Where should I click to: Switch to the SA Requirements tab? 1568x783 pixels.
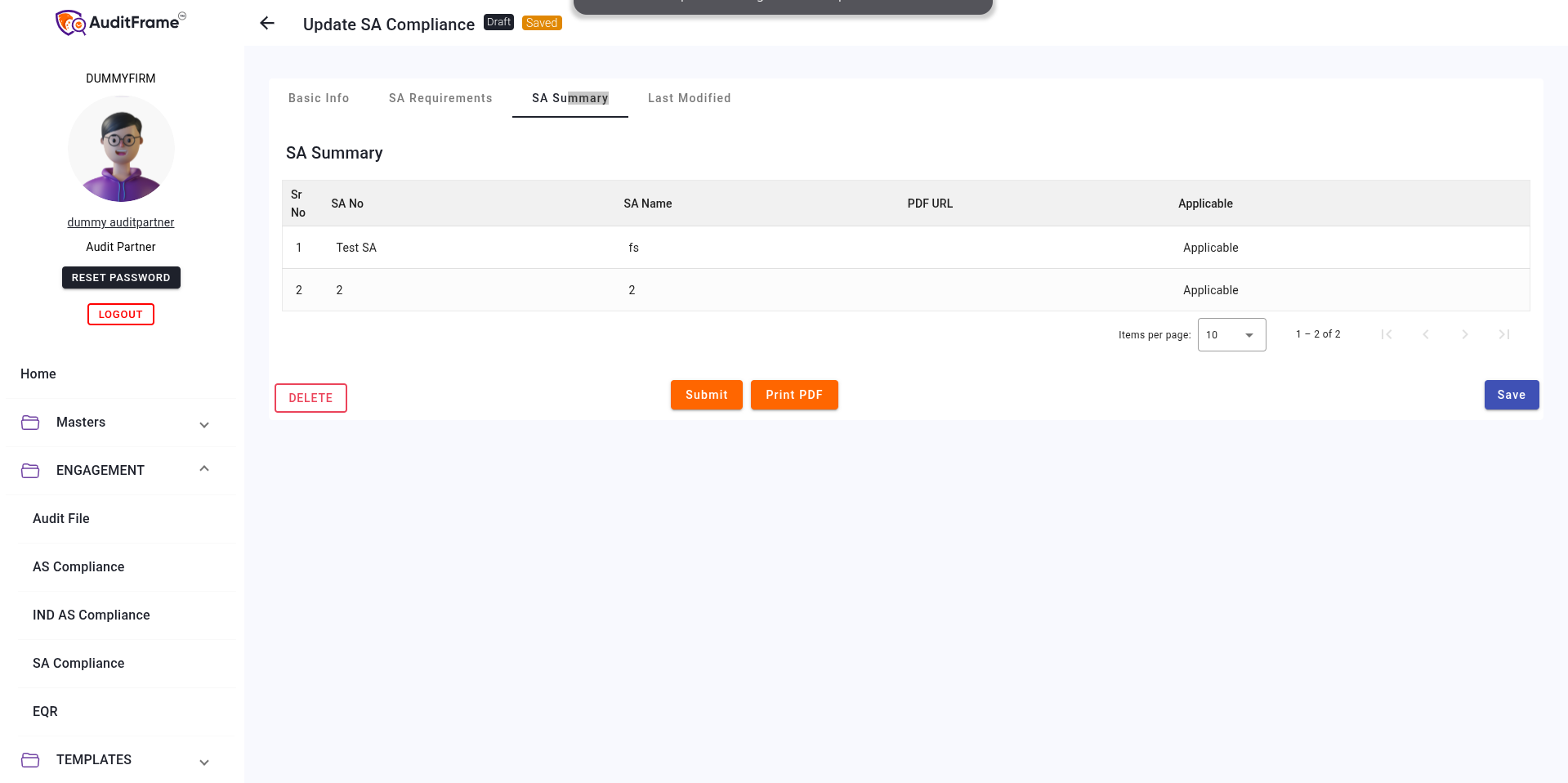[x=440, y=98]
